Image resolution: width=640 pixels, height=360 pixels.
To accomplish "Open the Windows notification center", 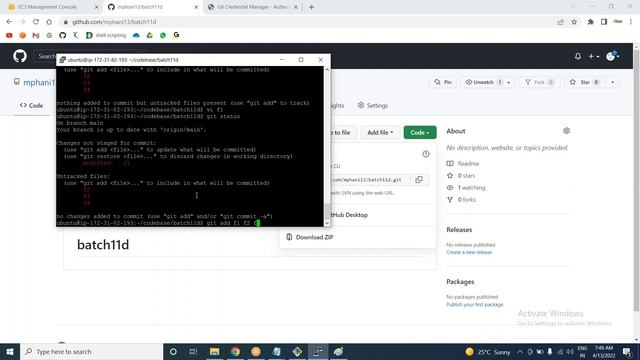I will (x=627, y=352).
